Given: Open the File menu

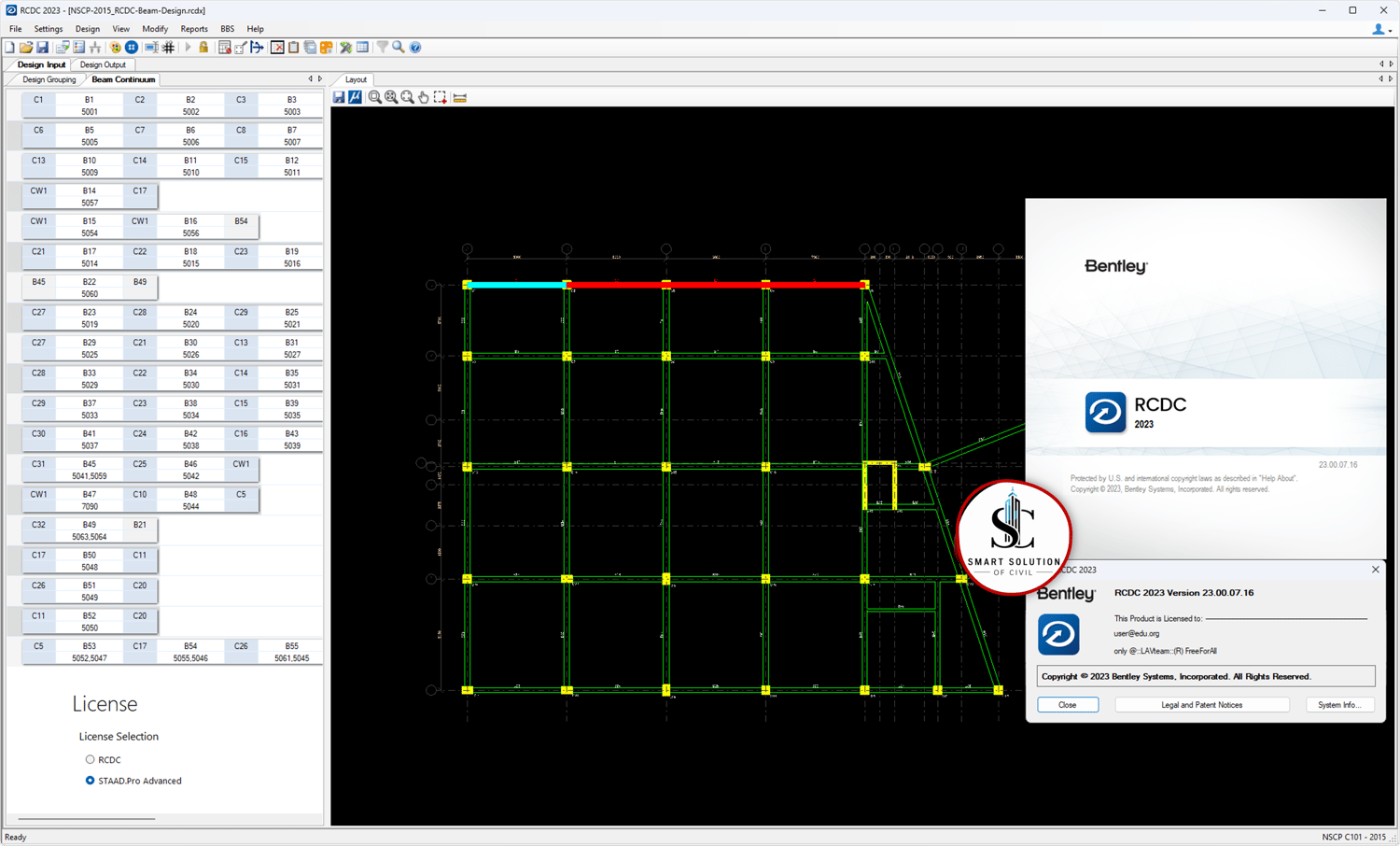Looking at the screenshot, I should point(16,29).
